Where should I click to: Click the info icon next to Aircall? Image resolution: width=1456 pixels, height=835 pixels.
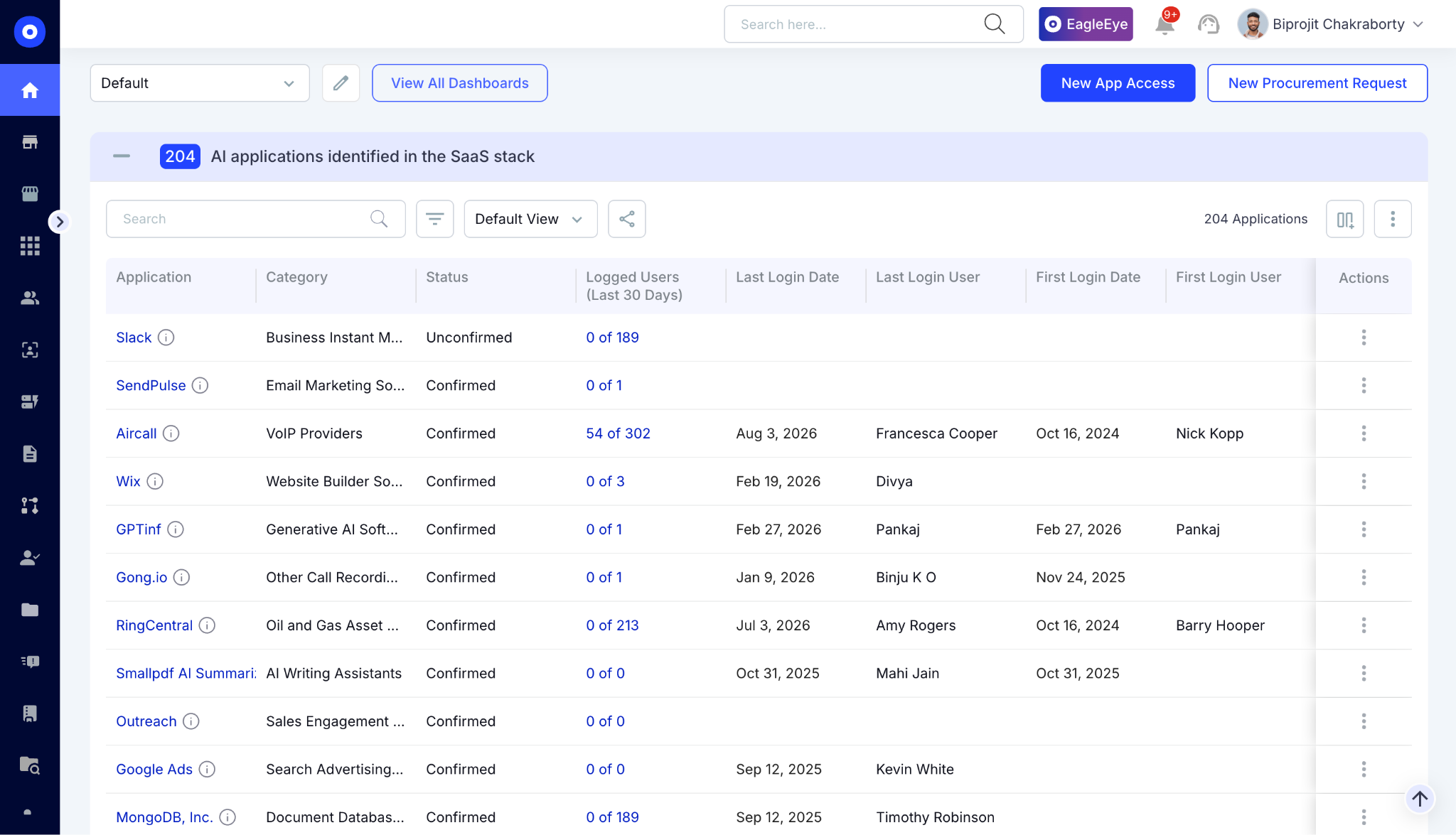171,433
